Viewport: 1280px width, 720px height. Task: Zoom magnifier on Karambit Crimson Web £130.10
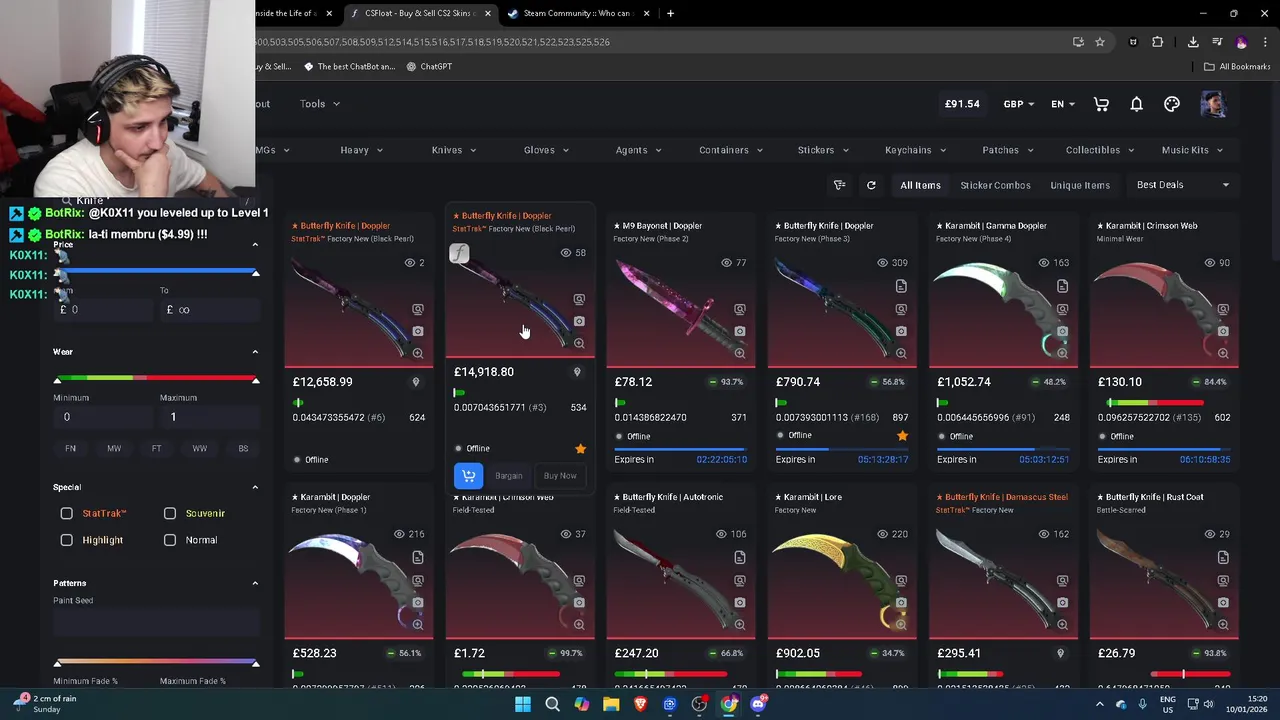click(1223, 353)
